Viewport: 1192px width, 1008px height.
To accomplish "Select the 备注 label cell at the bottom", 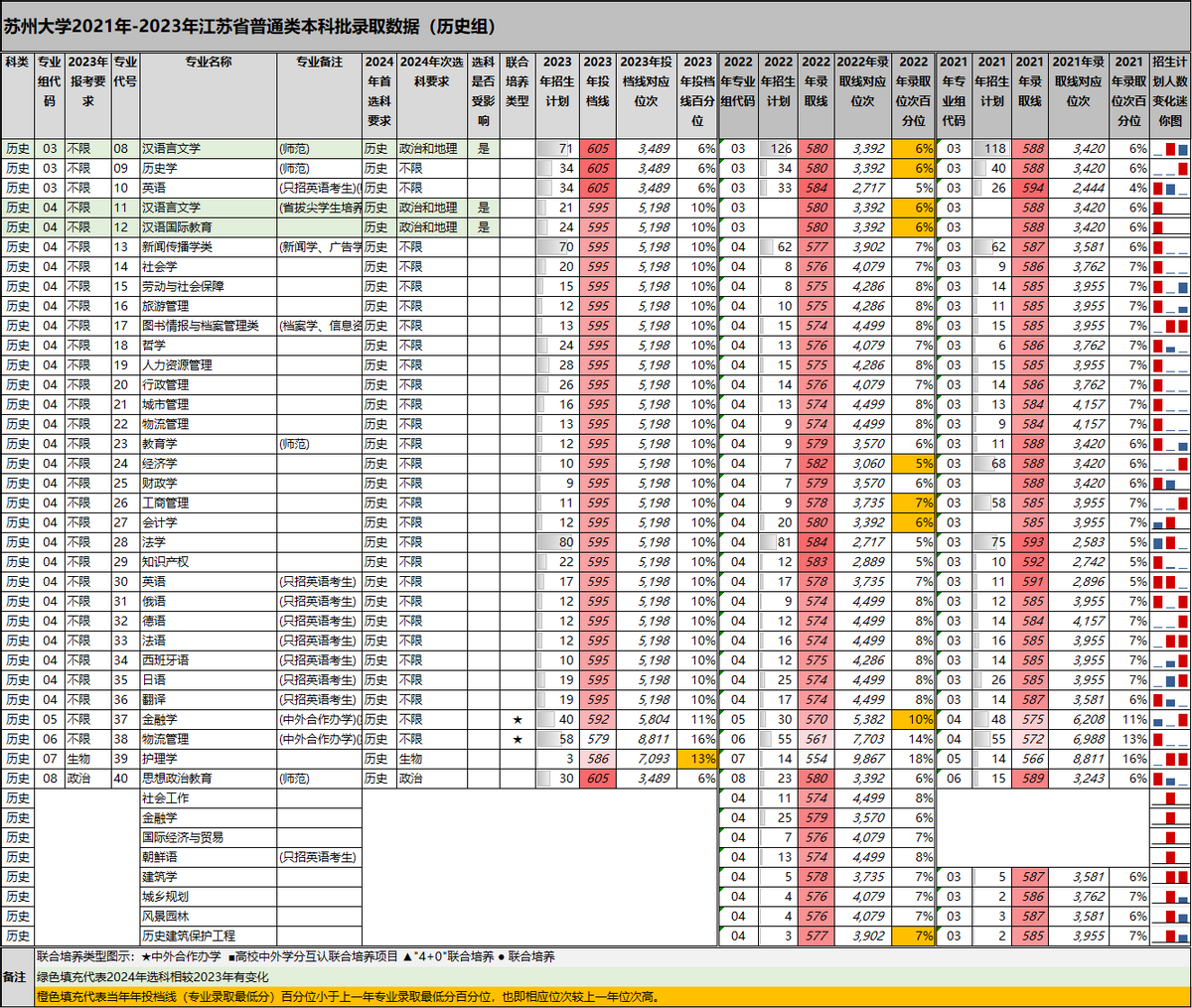I will tap(17, 977).
